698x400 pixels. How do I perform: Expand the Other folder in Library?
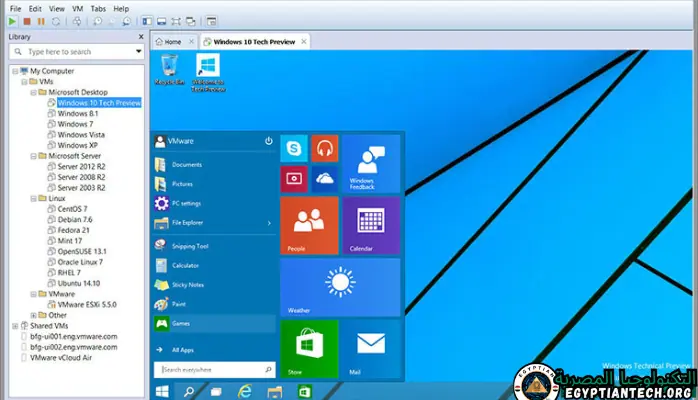31,315
